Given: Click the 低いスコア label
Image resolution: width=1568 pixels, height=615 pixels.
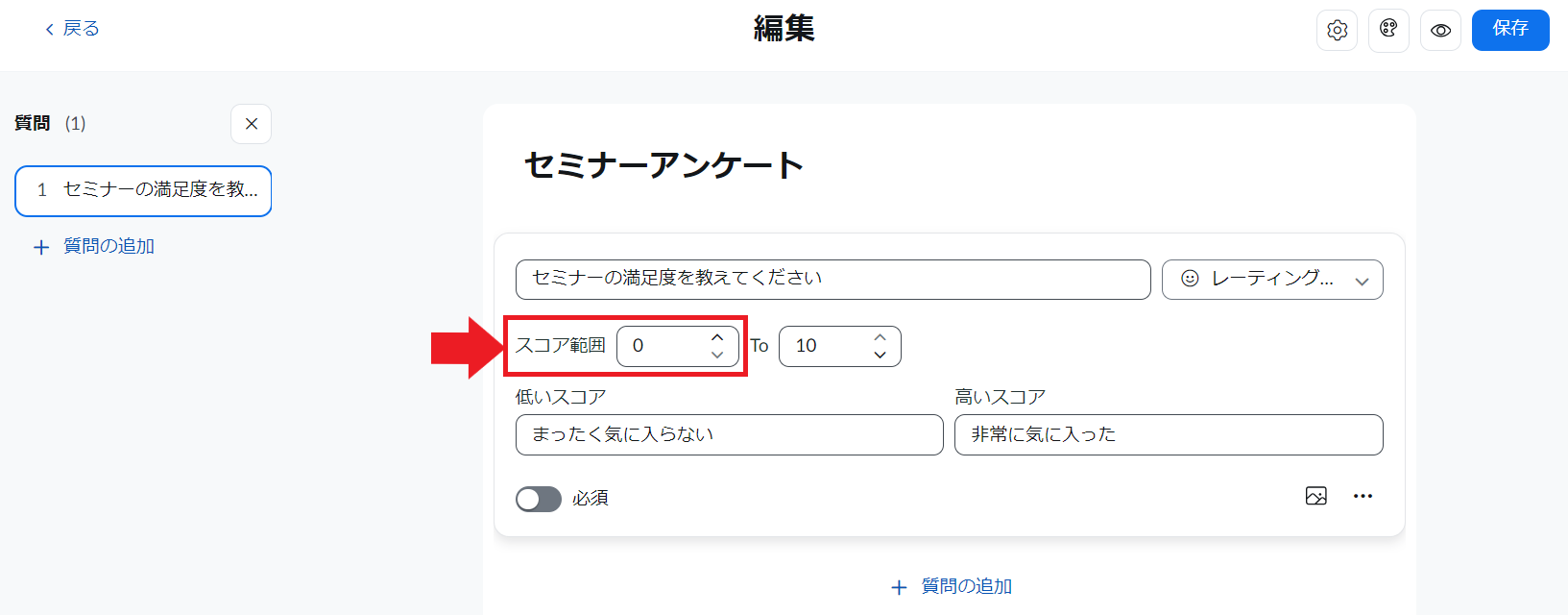Looking at the screenshot, I should point(561,397).
